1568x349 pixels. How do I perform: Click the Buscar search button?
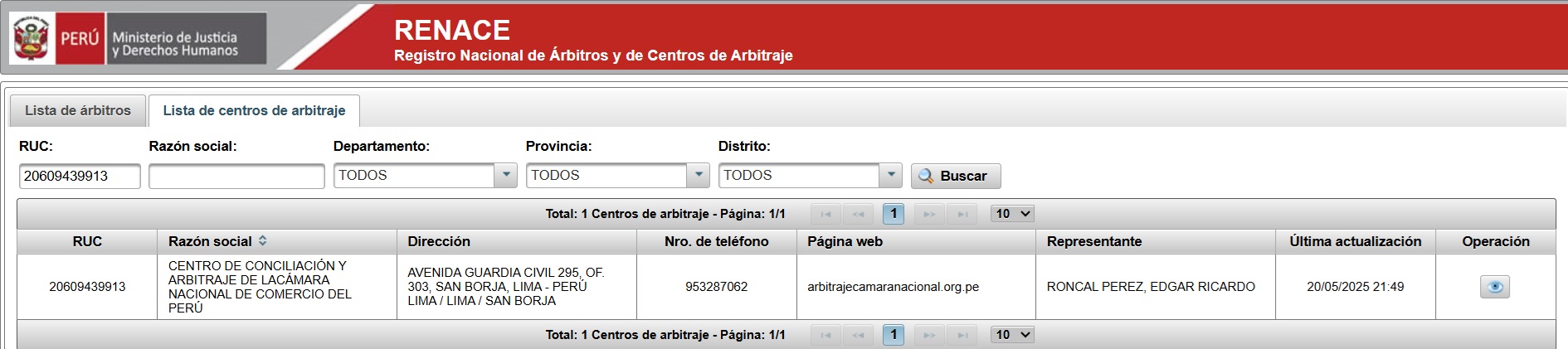tap(956, 176)
